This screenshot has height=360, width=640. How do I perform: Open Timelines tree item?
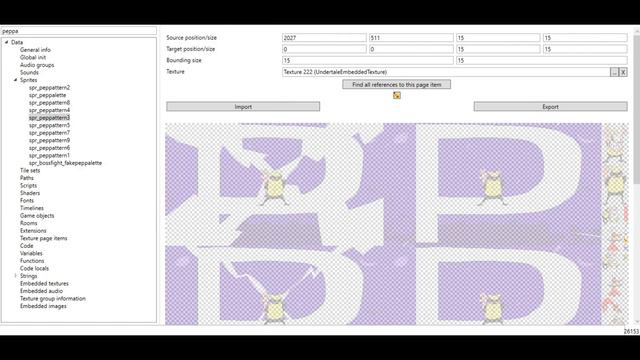tap(31, 208)
